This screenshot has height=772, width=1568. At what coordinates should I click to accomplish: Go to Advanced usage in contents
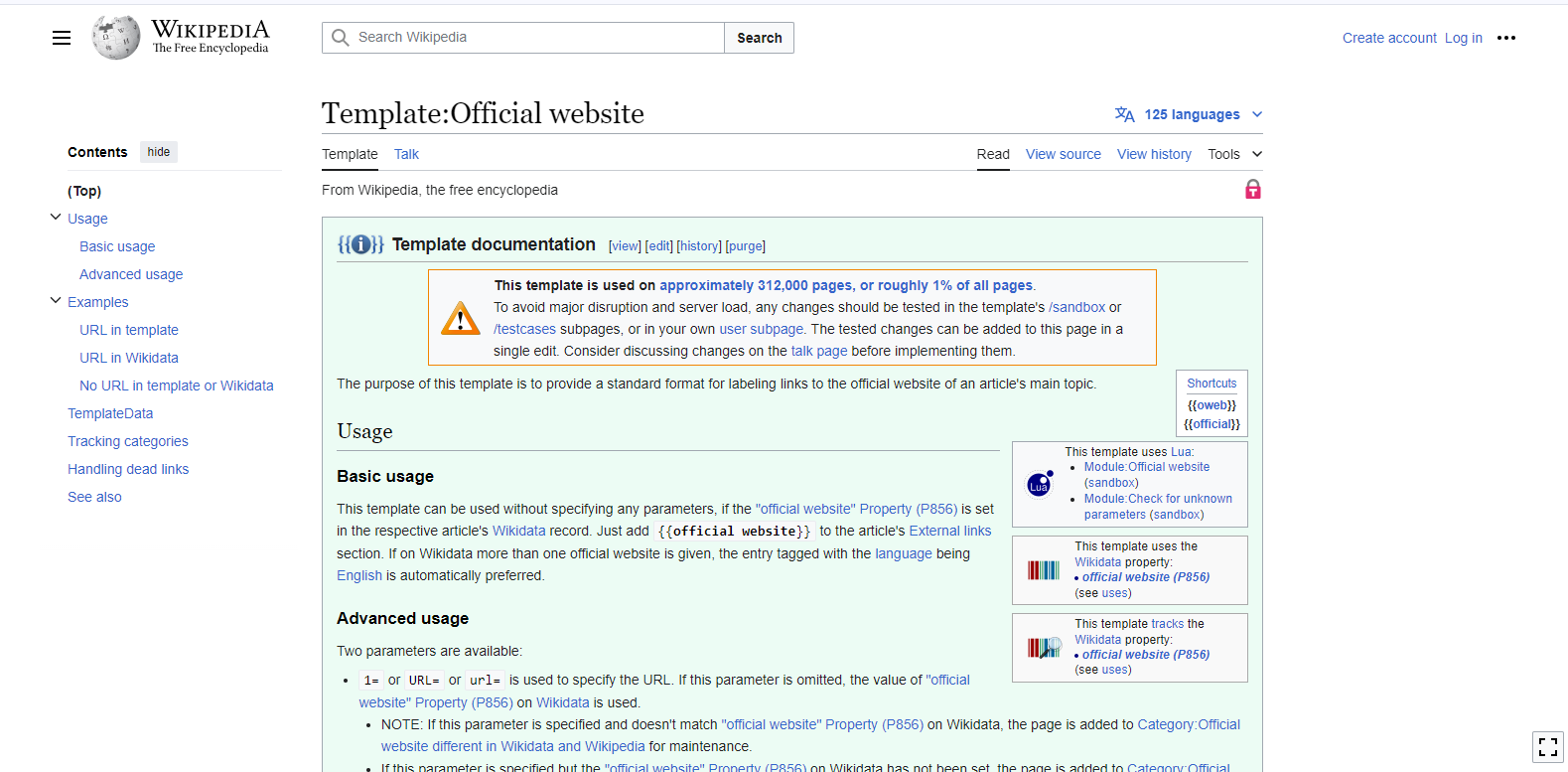pyautogui.click(x=131, y=274)
